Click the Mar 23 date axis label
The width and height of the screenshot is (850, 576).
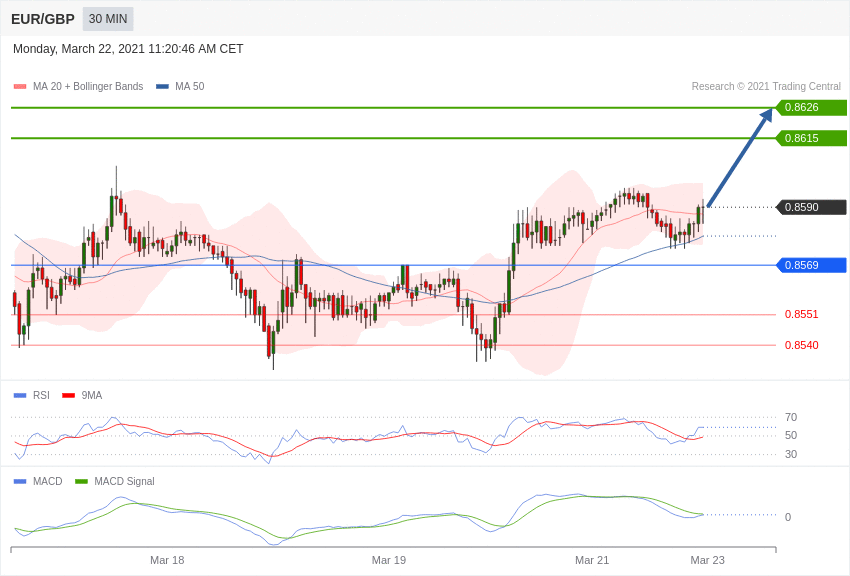point(707,560)
